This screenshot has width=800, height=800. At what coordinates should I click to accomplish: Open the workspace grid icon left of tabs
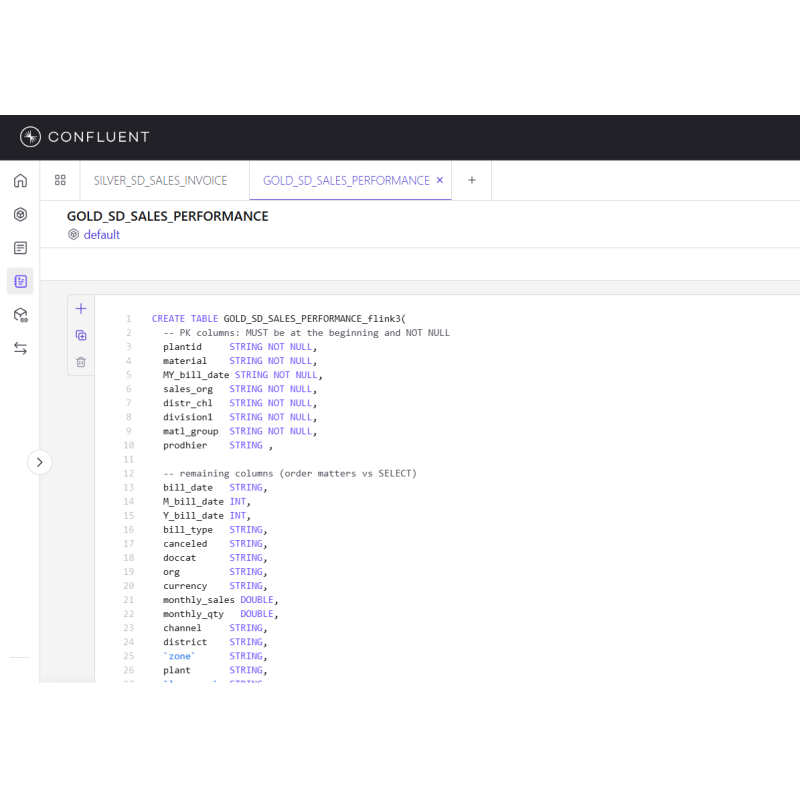coord(60,180)
